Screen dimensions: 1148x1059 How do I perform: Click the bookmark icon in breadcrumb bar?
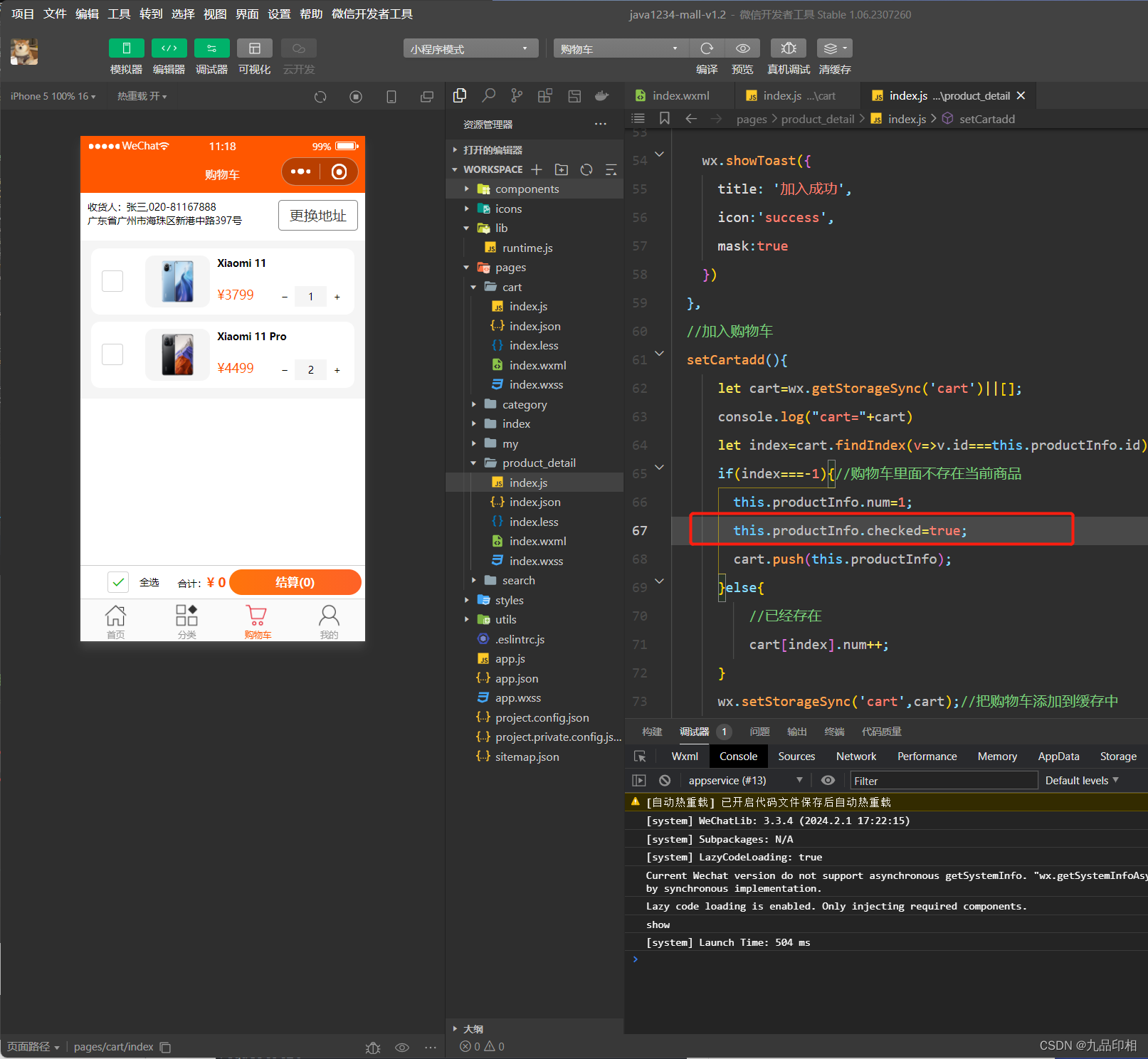[x=665, y=118]
